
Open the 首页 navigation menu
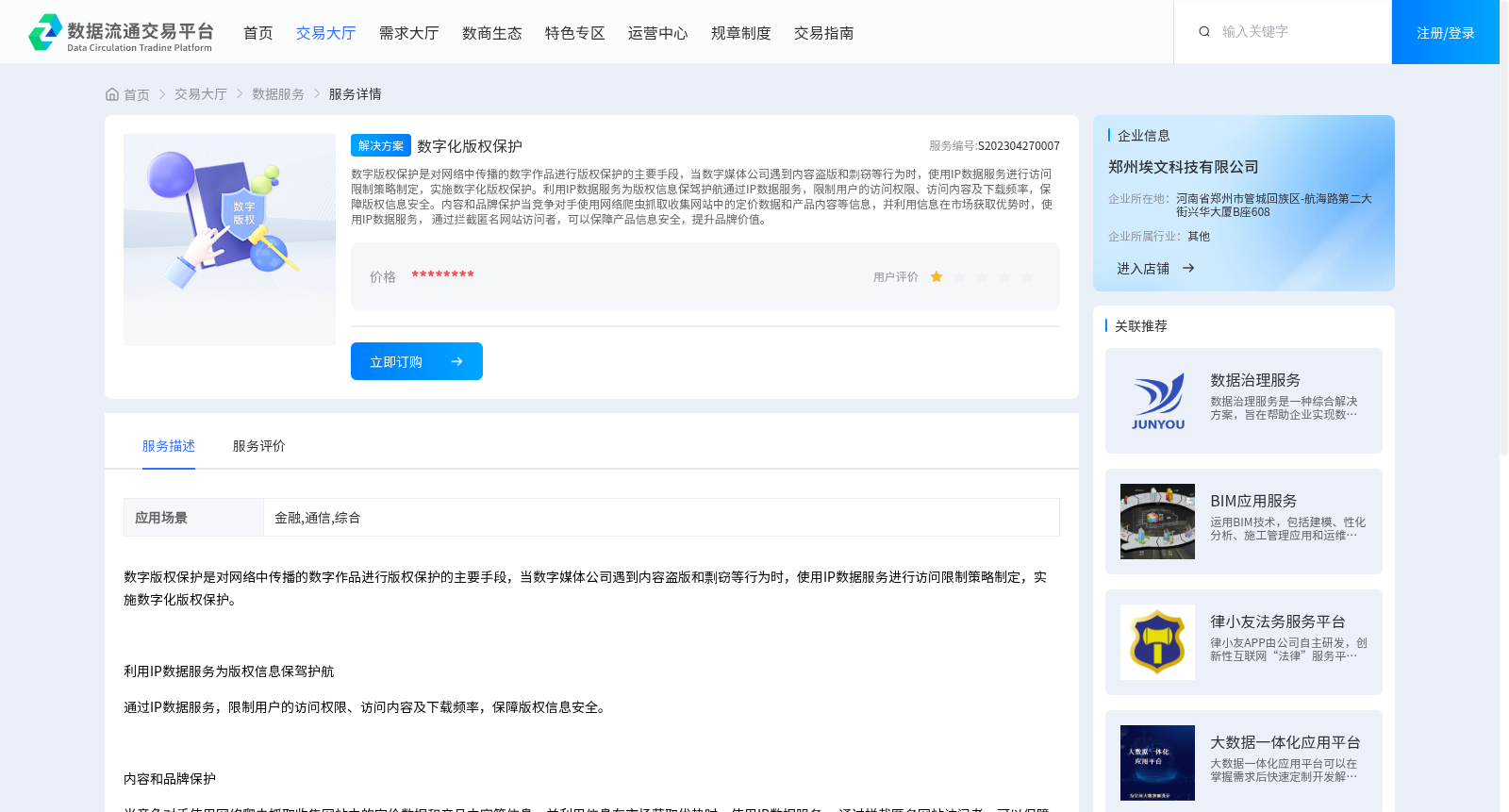pos(257,33)
